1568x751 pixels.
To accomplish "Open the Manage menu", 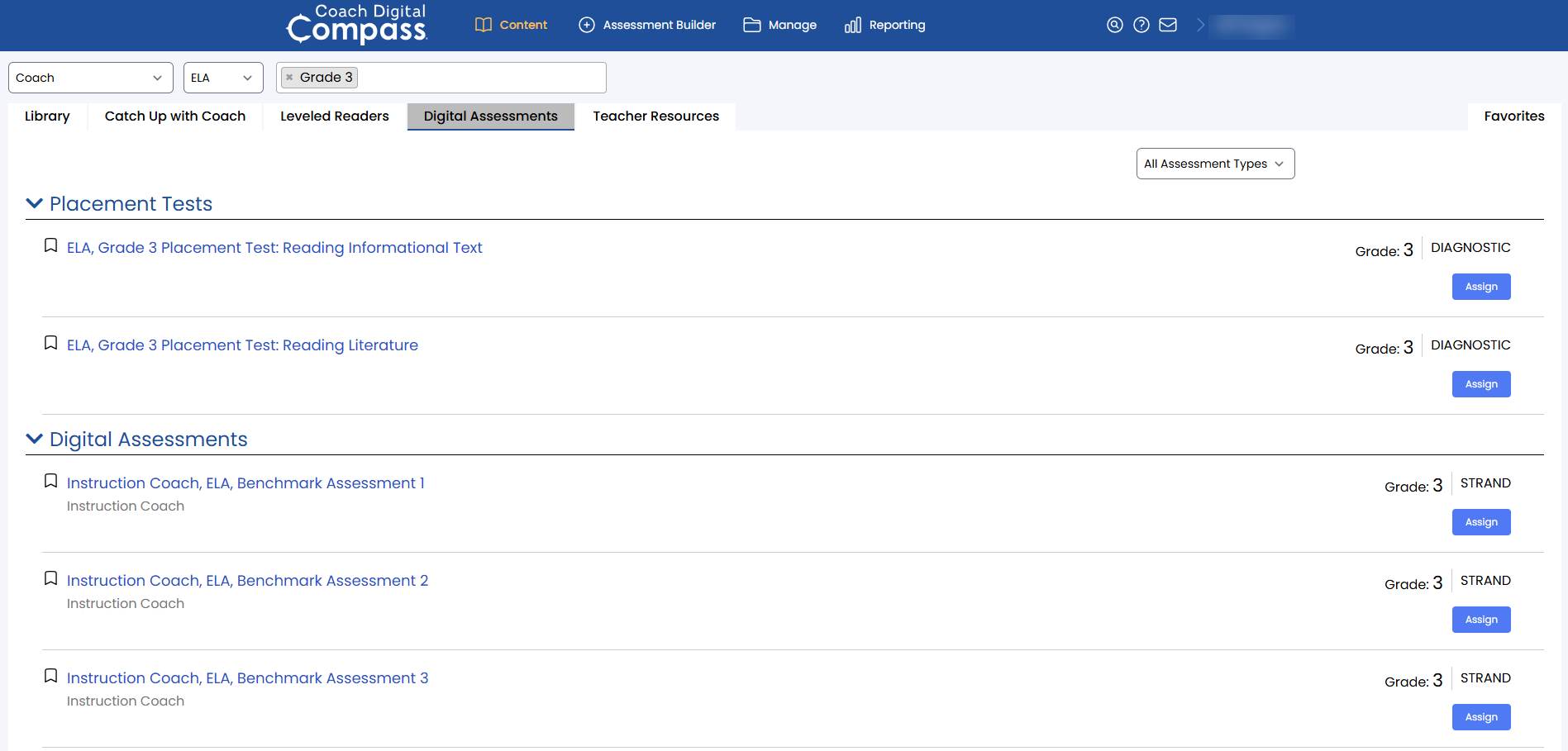I will [779, 25].
